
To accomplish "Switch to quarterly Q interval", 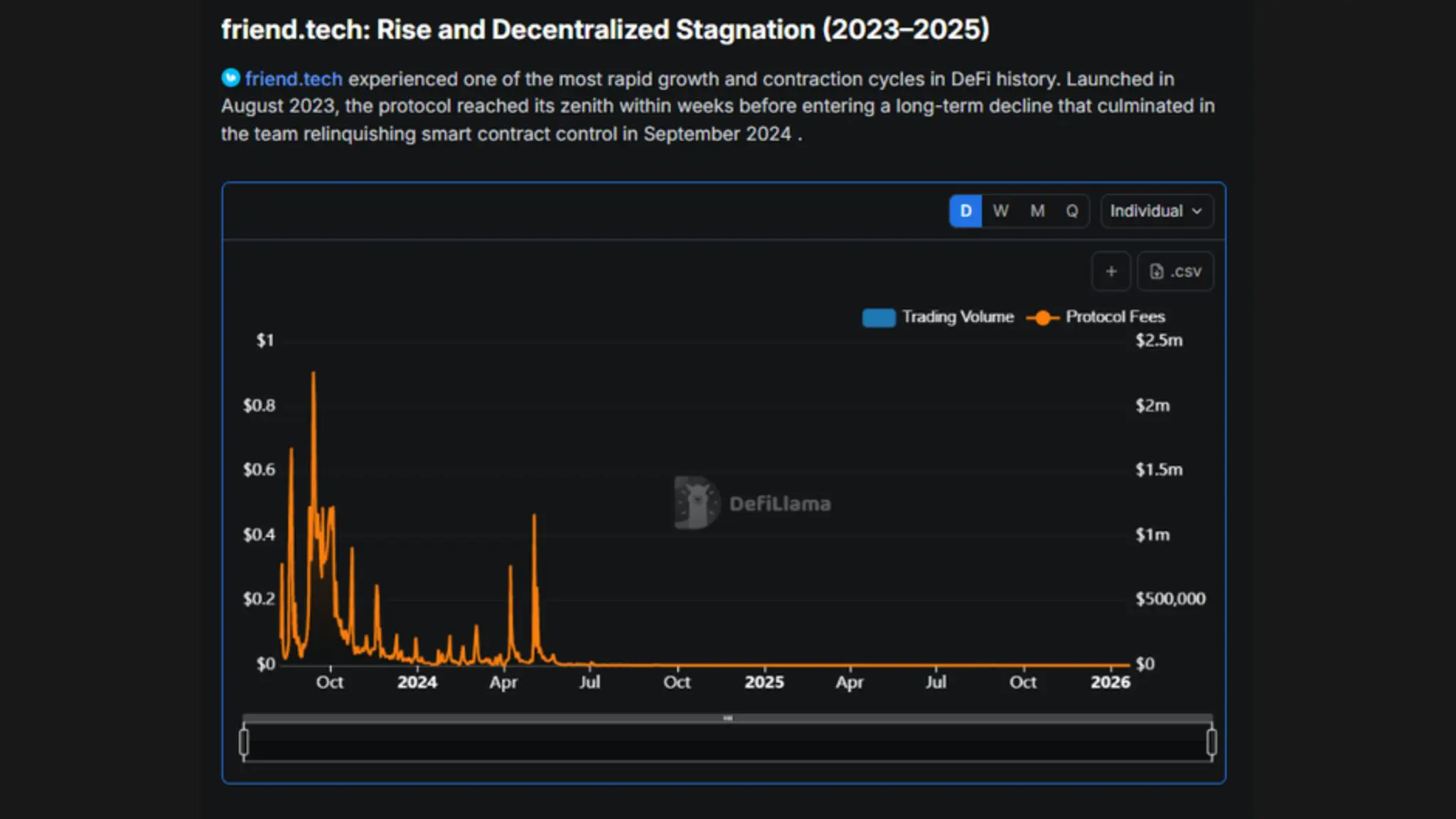I will [1072, 211].
